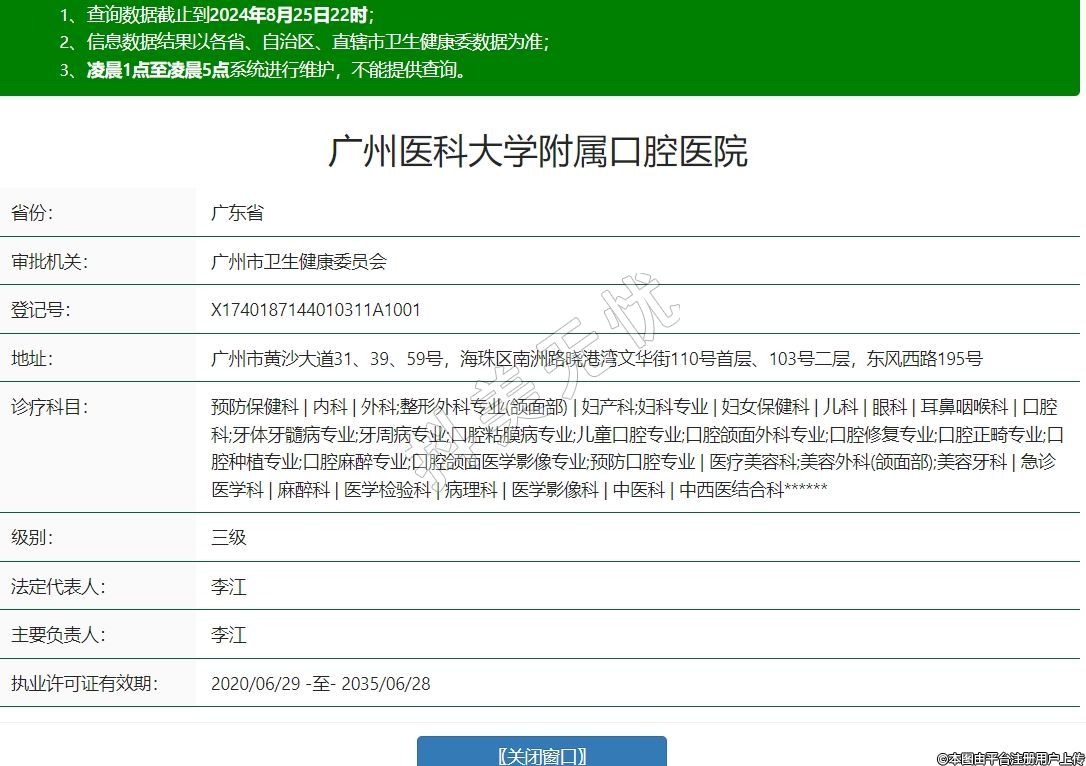
Task: Select the 广东省 province value
Action: coord(237,213)
